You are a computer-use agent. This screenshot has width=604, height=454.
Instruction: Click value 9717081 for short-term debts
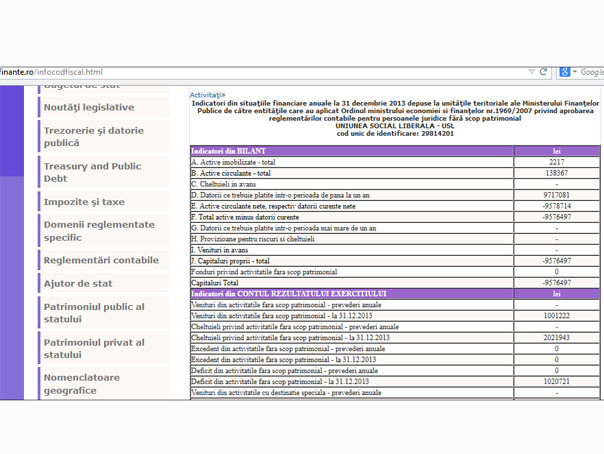[x=557, y=195]
